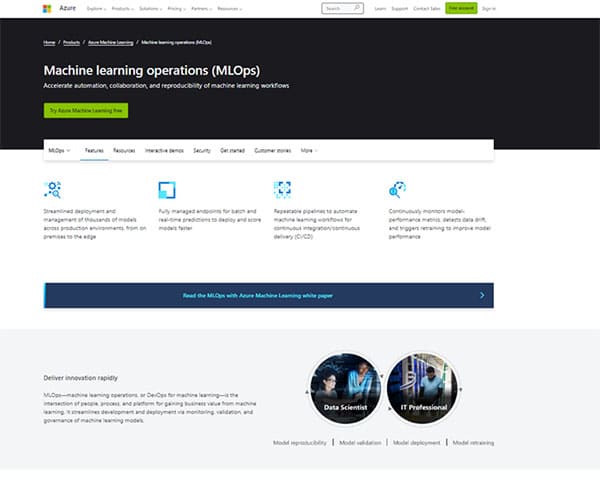Click the Deliver innovation rapidly heading

[80, 378]
